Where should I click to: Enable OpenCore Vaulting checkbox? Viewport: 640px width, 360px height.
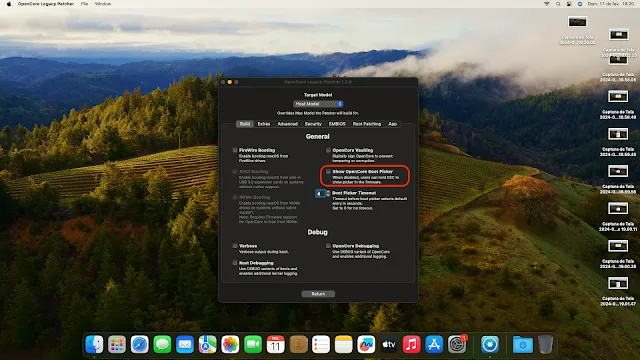(328, 150)
